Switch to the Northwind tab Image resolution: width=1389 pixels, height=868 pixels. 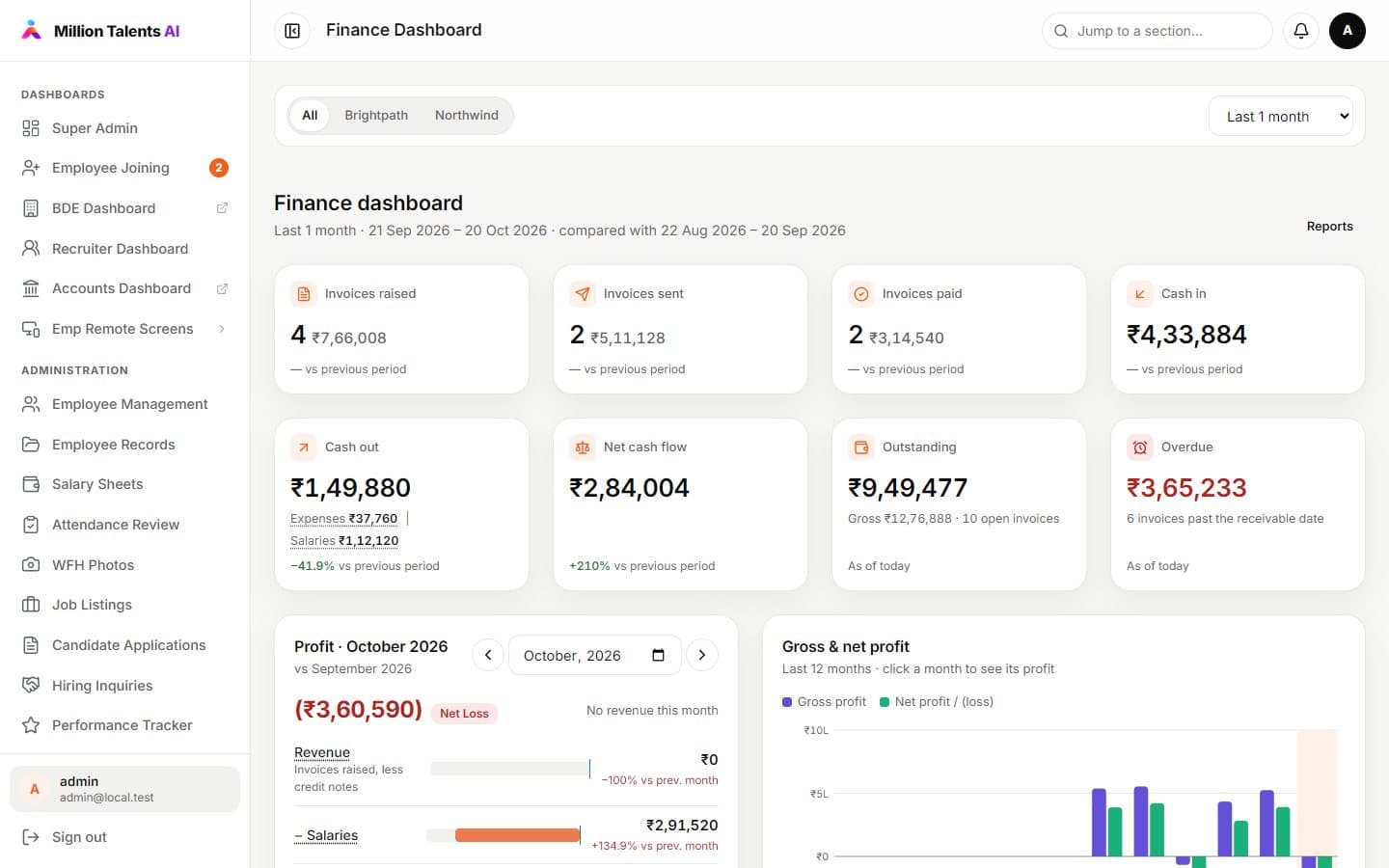coord(467,116)
